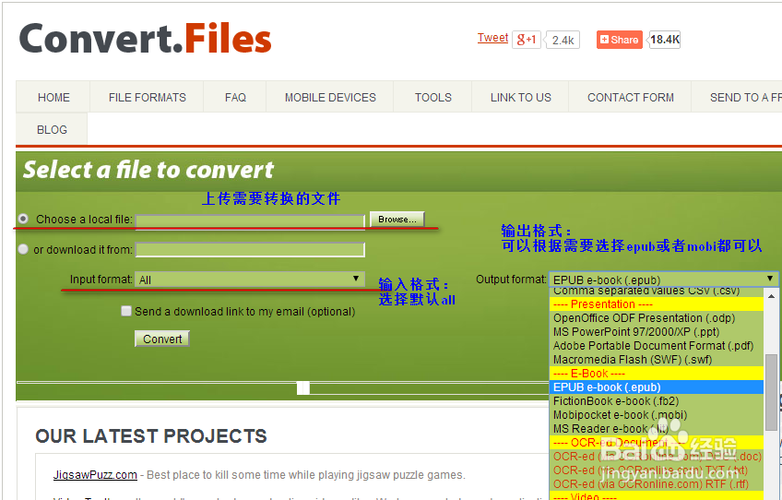Go to the FILE FORMATS page
Image resolution: width=782 pixels, height=500 pixels.
(x=147, y=97)
